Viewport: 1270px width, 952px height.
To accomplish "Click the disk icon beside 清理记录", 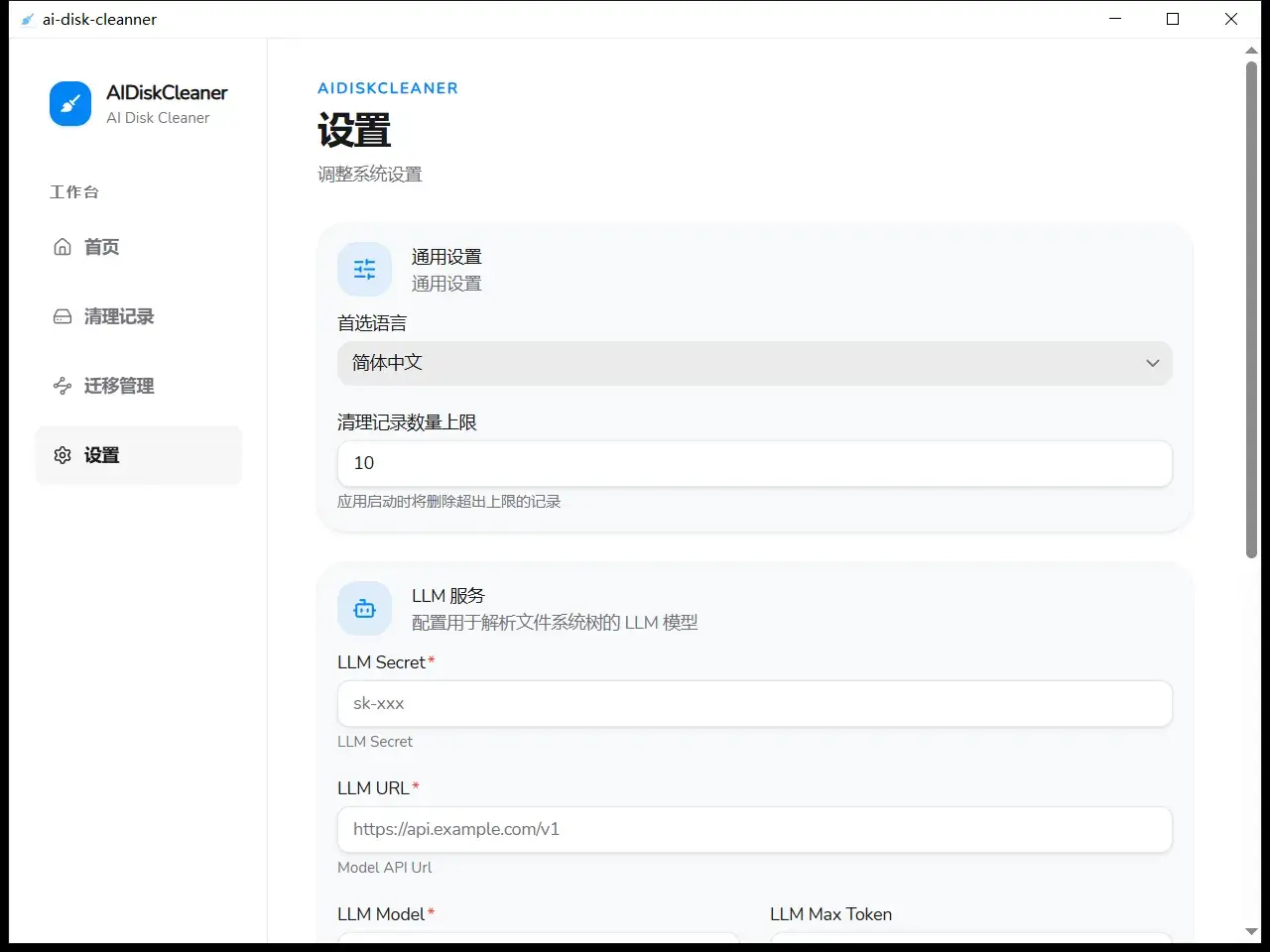I will [x=63, y=316].
